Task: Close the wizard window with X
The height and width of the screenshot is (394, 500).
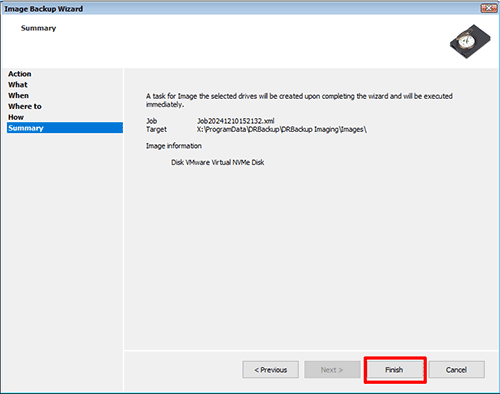Action: 489,8
